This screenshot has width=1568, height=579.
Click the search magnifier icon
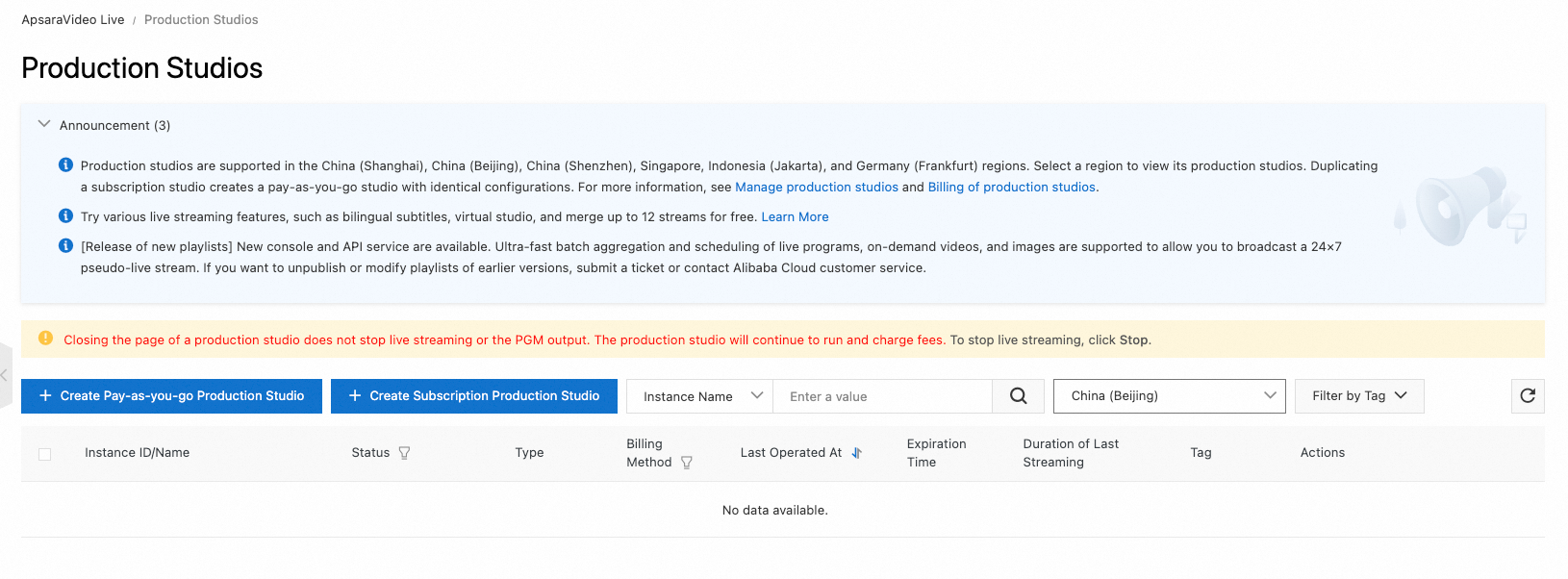coord(1018,396)
